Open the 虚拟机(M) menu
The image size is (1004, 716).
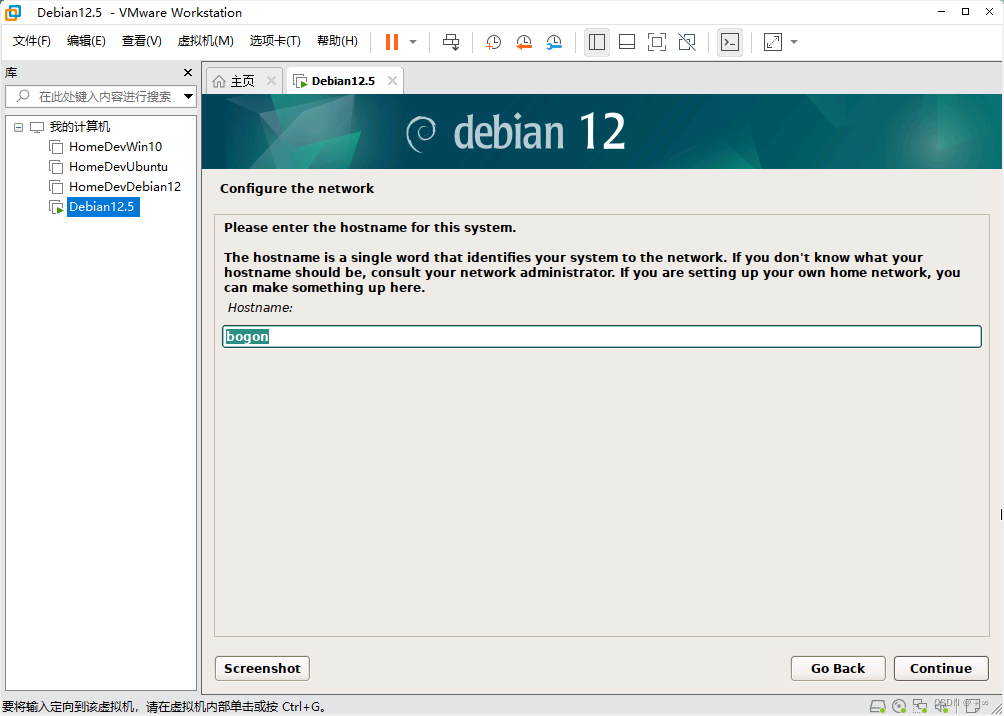205,41
